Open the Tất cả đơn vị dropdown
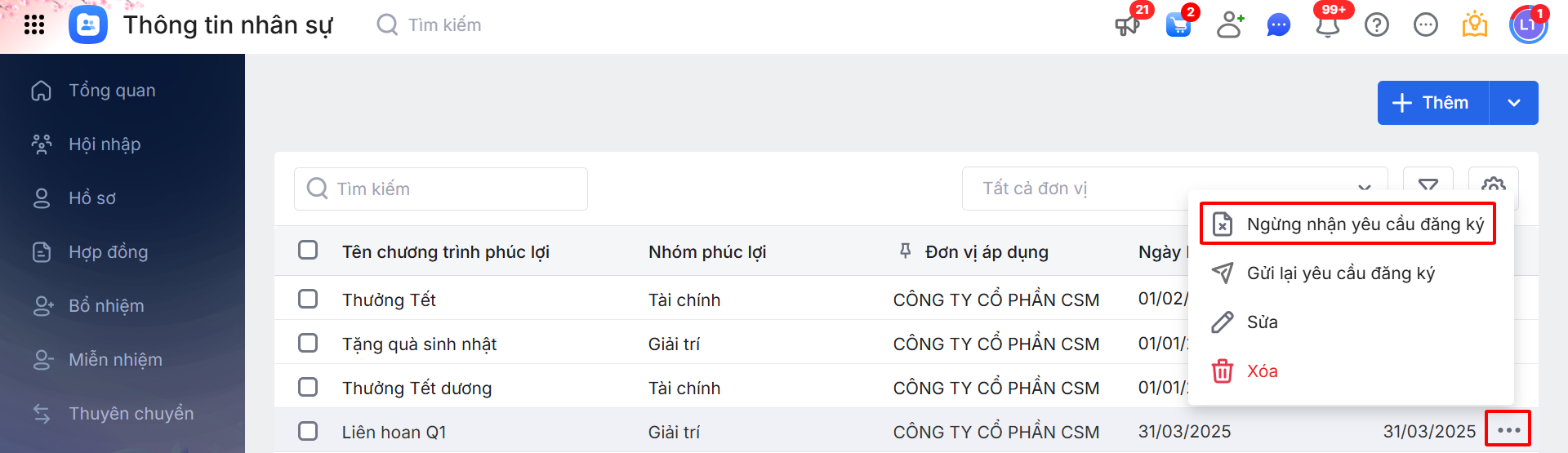The width and height of the screenshot is (1568, 453). click(1174, 189)
